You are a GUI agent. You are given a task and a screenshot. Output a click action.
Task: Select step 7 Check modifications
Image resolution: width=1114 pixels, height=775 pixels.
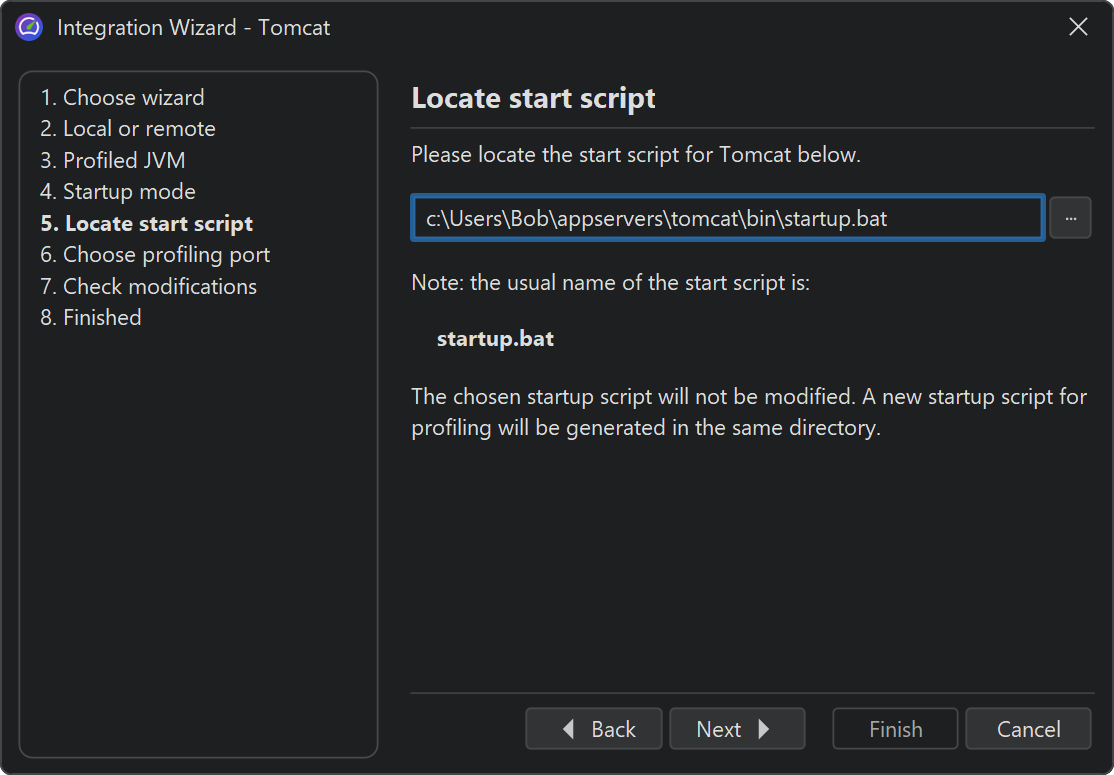(149, 286)
